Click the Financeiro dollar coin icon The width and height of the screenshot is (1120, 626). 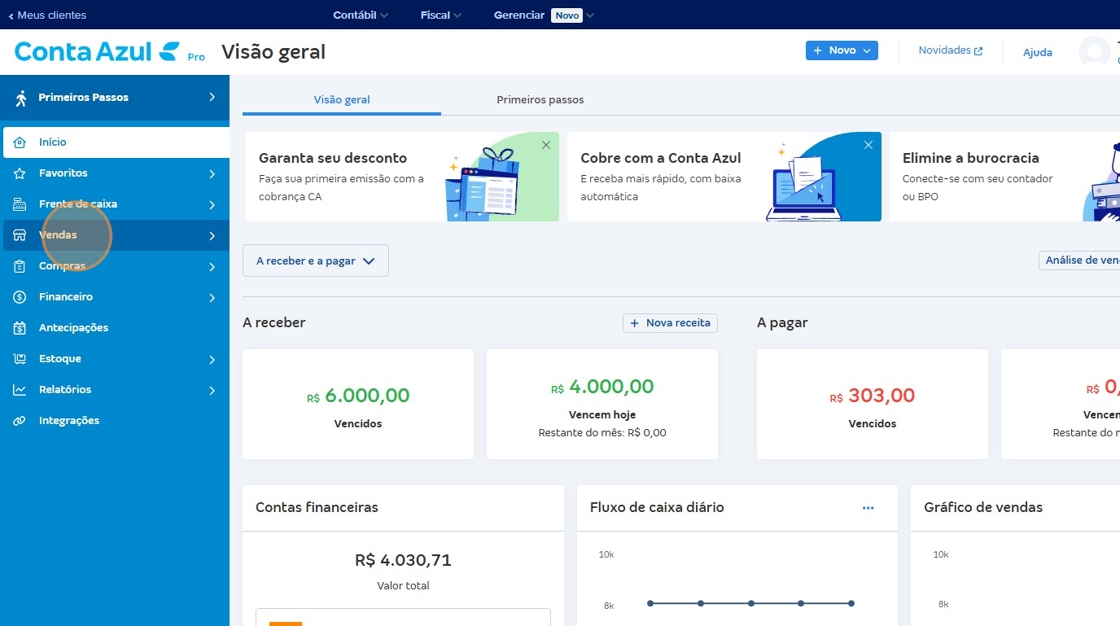[x=19, y=297]
